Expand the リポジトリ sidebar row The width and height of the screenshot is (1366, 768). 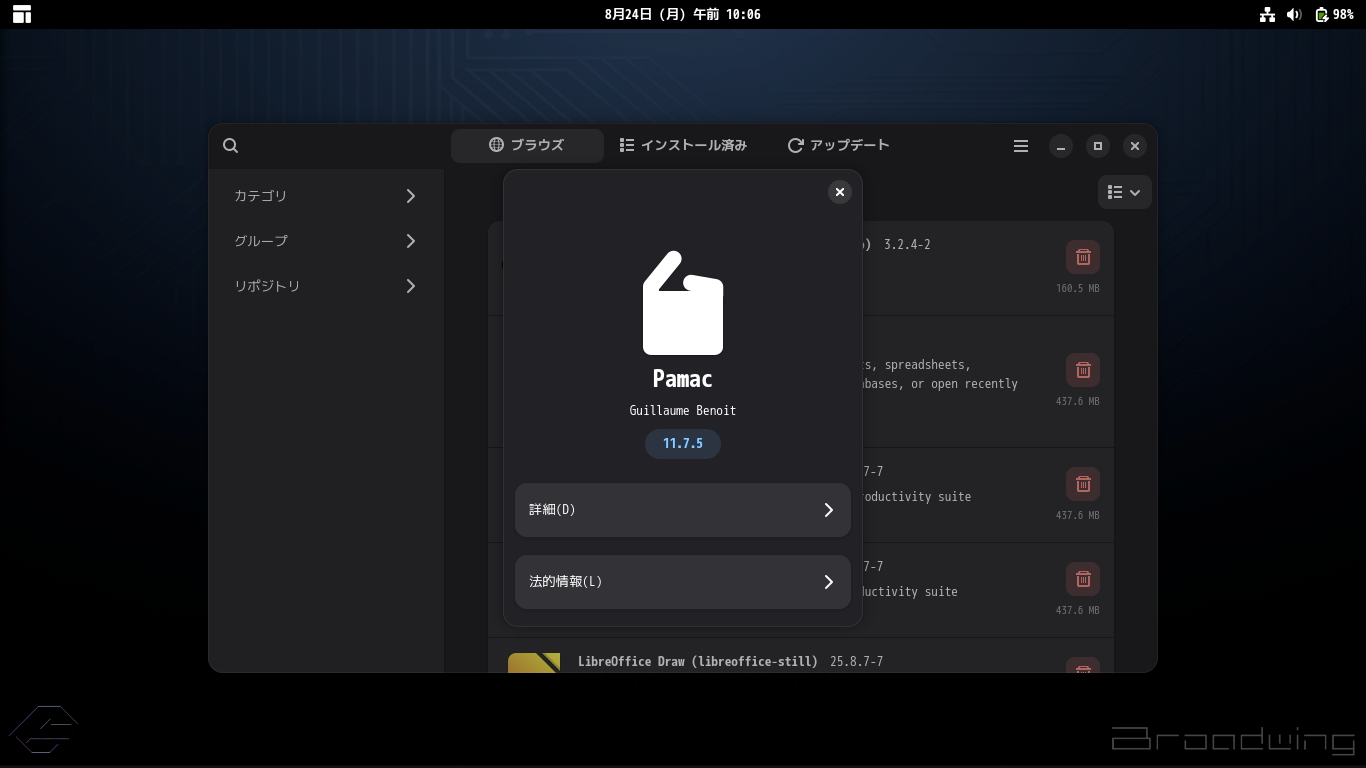click(325, 286)
